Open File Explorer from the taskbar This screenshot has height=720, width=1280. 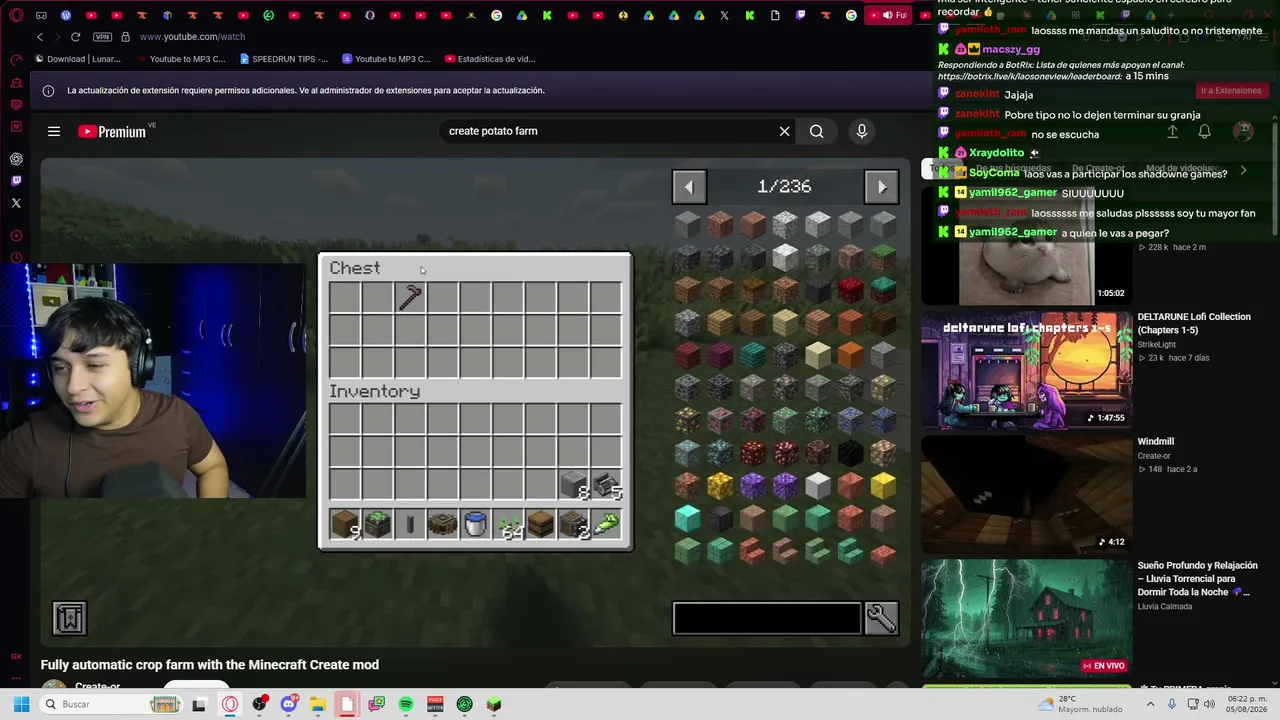(x=318, y=704)
